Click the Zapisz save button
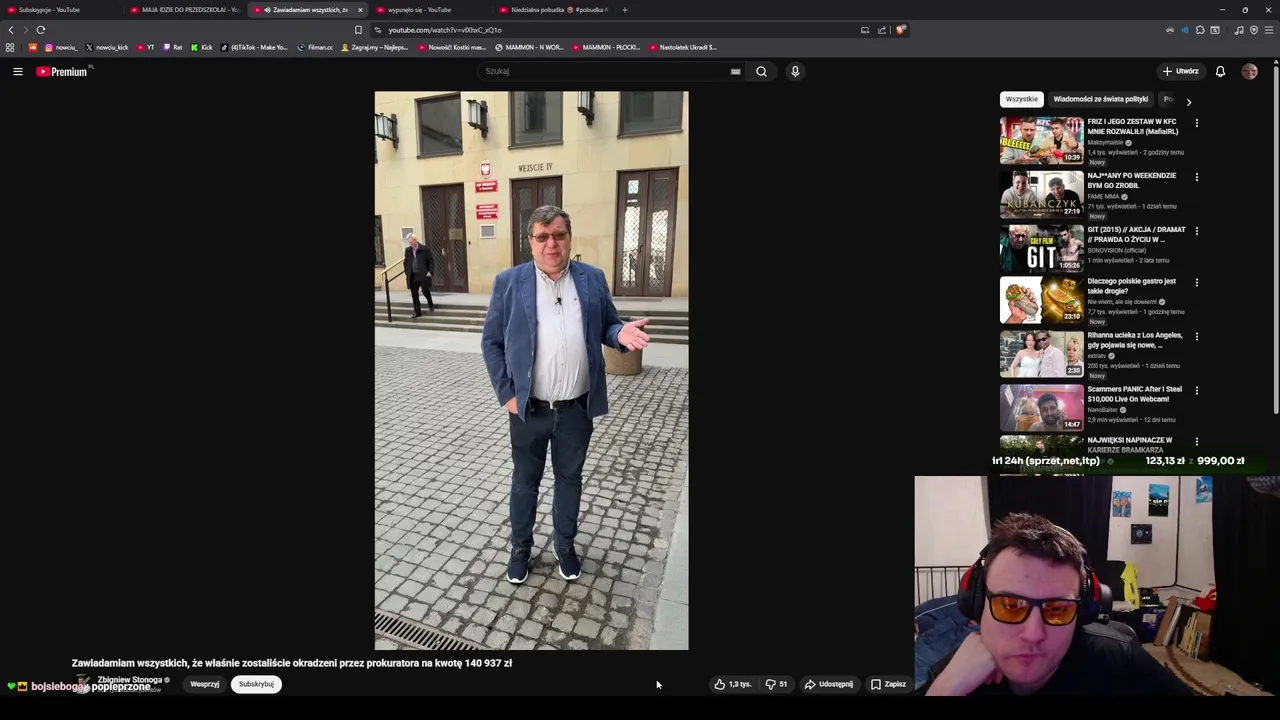 point(888,684)
